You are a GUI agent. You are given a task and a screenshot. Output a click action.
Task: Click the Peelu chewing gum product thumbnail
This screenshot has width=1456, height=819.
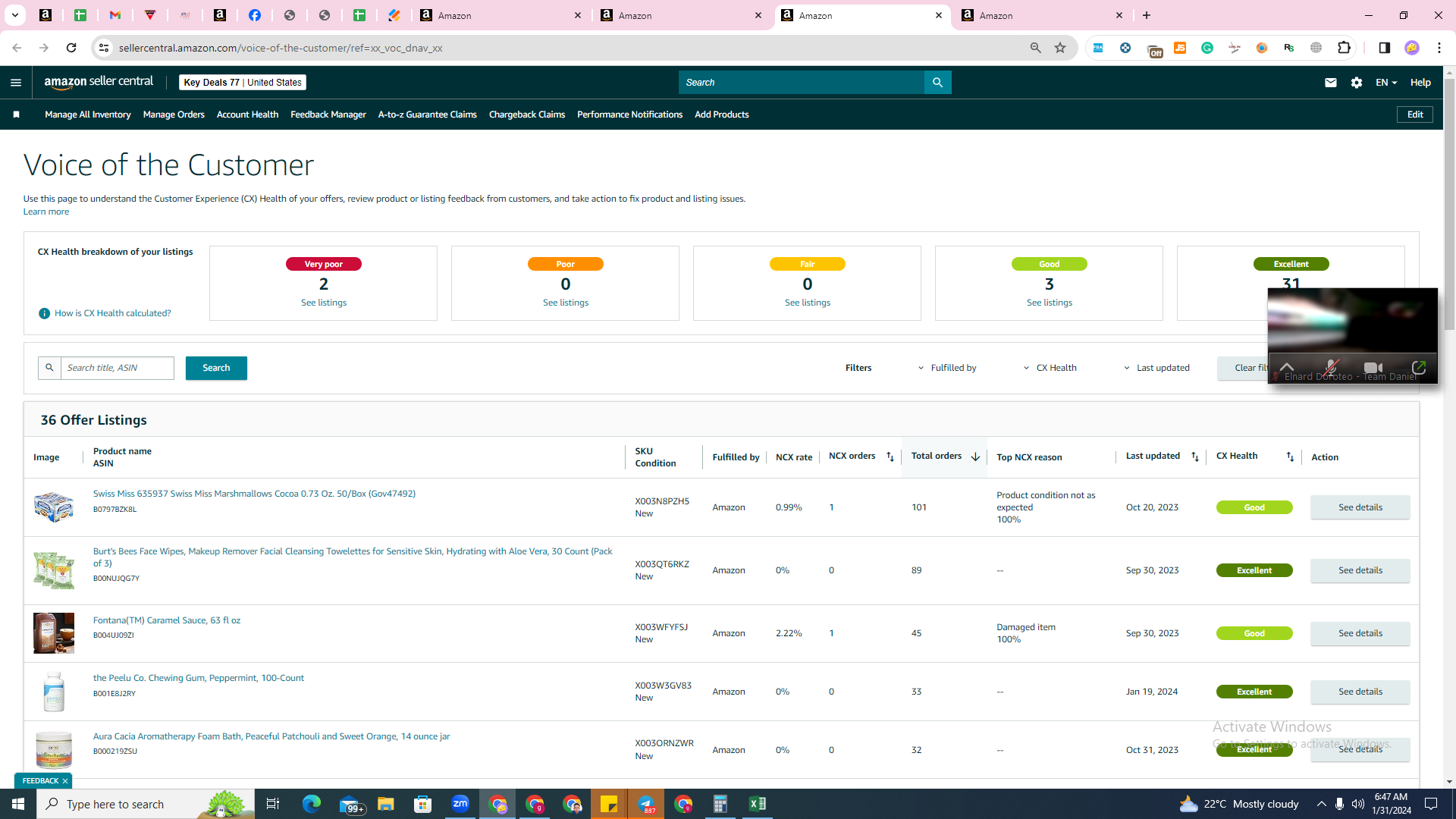tap(54, 692)
